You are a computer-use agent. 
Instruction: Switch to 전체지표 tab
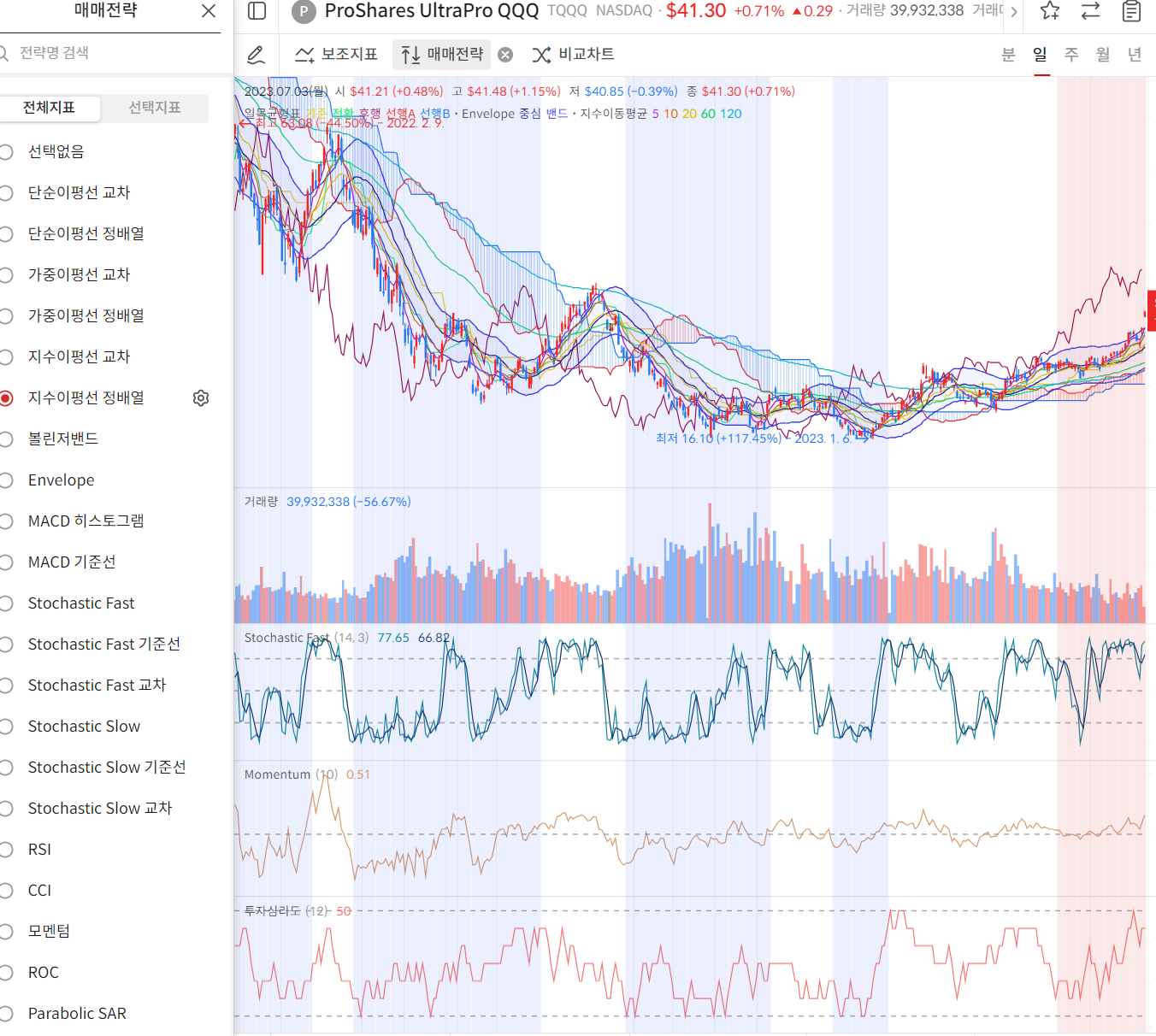50,108
